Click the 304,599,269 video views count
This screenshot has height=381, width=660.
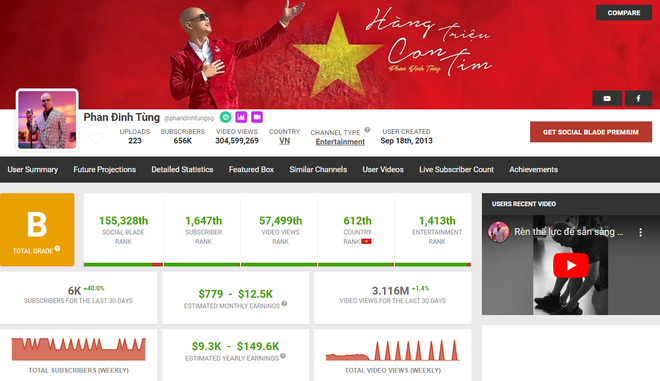tap(237, 141)
